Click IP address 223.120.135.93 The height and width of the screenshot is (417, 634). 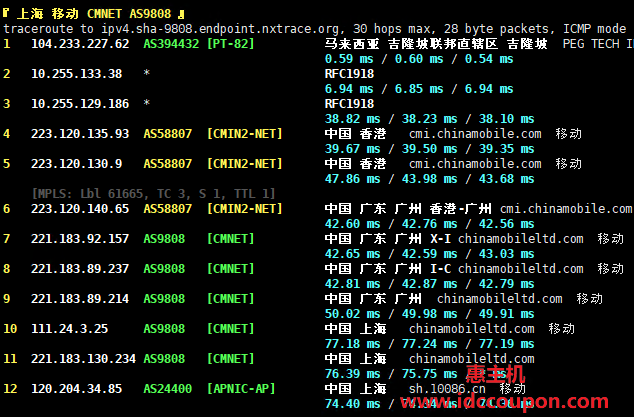pos(80,133)
